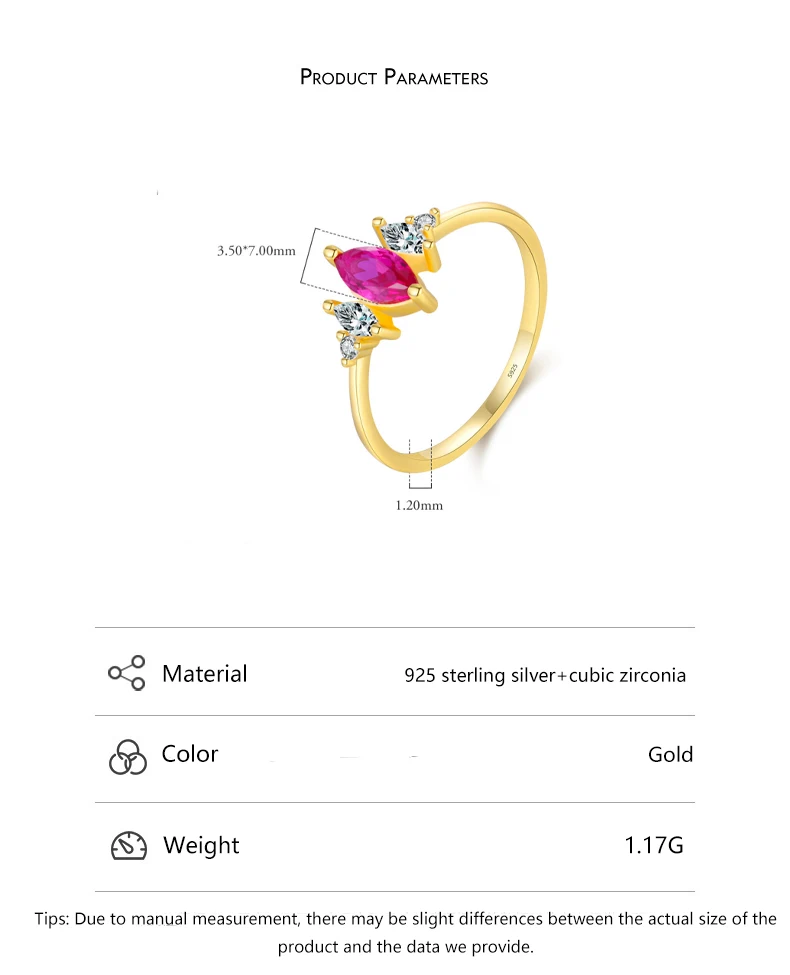The image size is (790, 975).
Task: Click the Weight row label
Action: (201, 845)
